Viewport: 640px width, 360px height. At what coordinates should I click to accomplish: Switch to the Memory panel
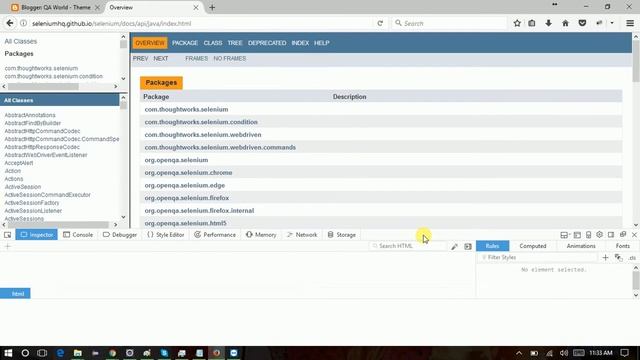[x=261, y=235]
